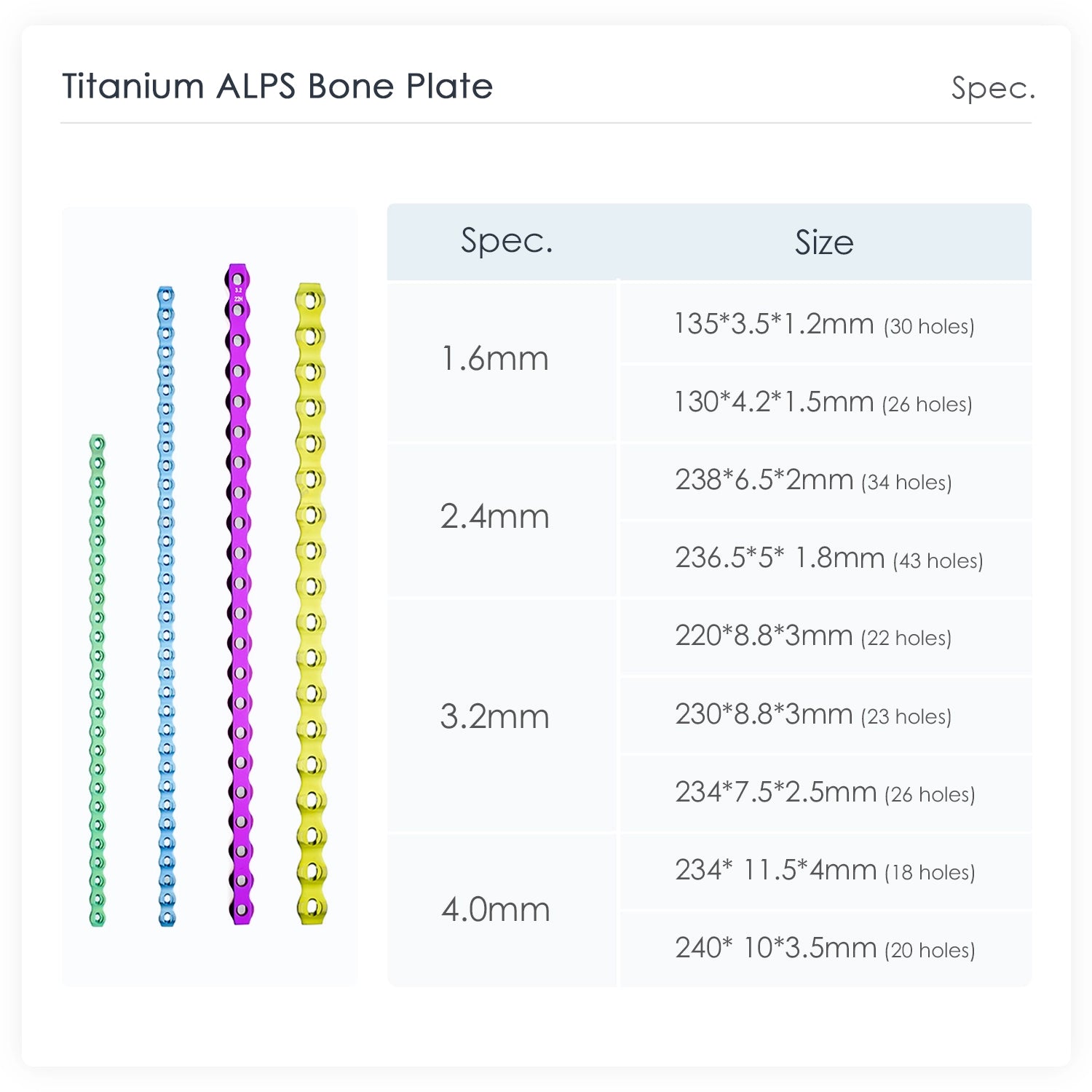Select the yellow bone plate image
The image size is (1092, 1092).
click(x=311, y=604)
